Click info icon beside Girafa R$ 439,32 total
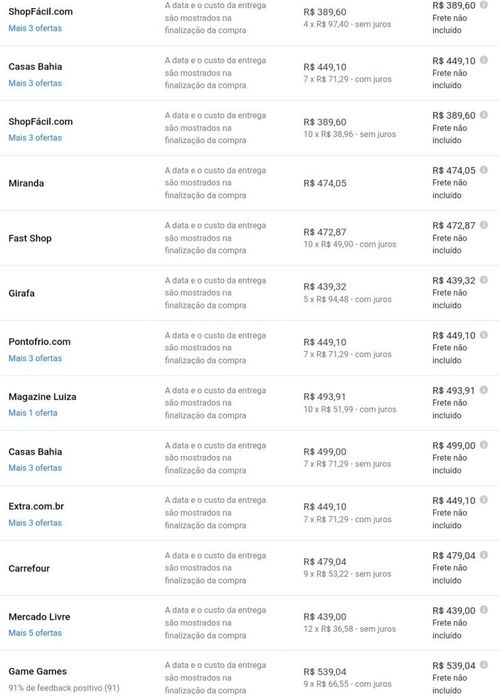 tap(484, 280)
